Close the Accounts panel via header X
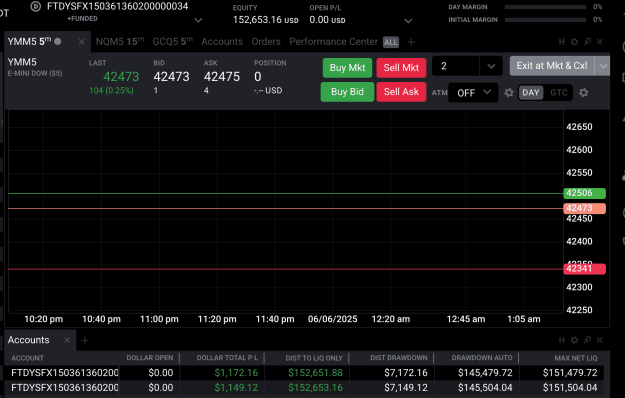Image resolution: width=625 pixels, height=398 pixels. point(599,340)
